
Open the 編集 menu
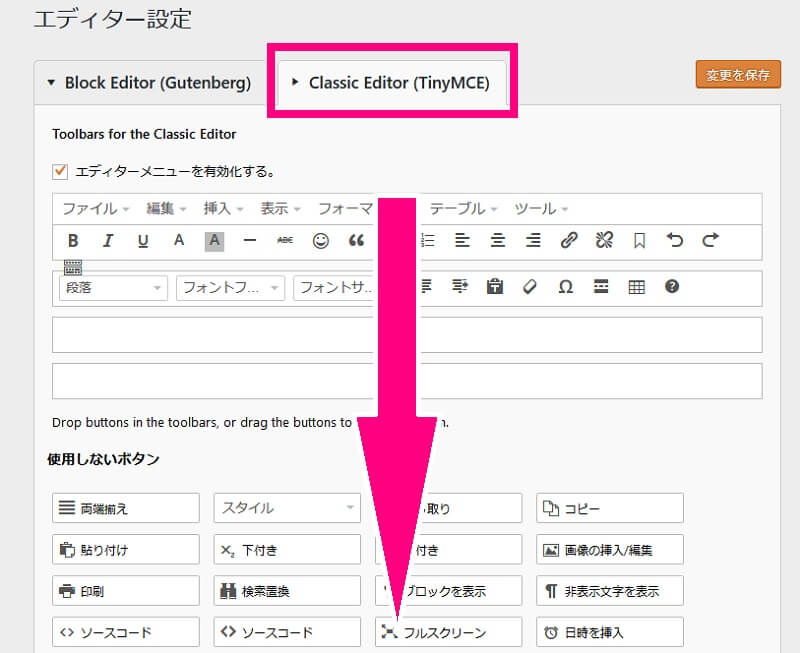pyautogui.click(x=166, y=209)
